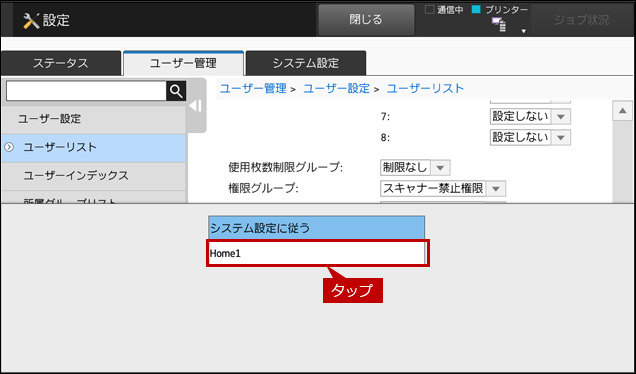Select ユーザーリスト in the sidebar
The height and width of the screenshot is (374, 636).
93,147
